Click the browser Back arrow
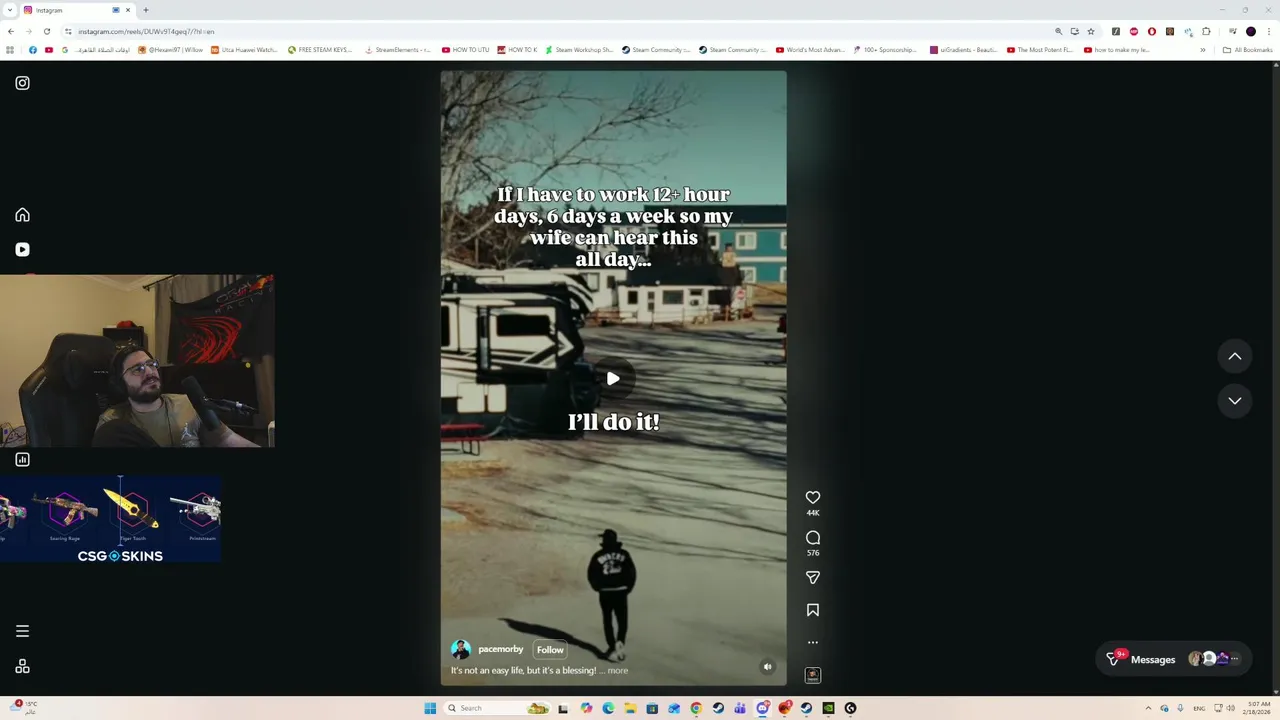Viewport: 1280px width, 720px height. [11, 31]
